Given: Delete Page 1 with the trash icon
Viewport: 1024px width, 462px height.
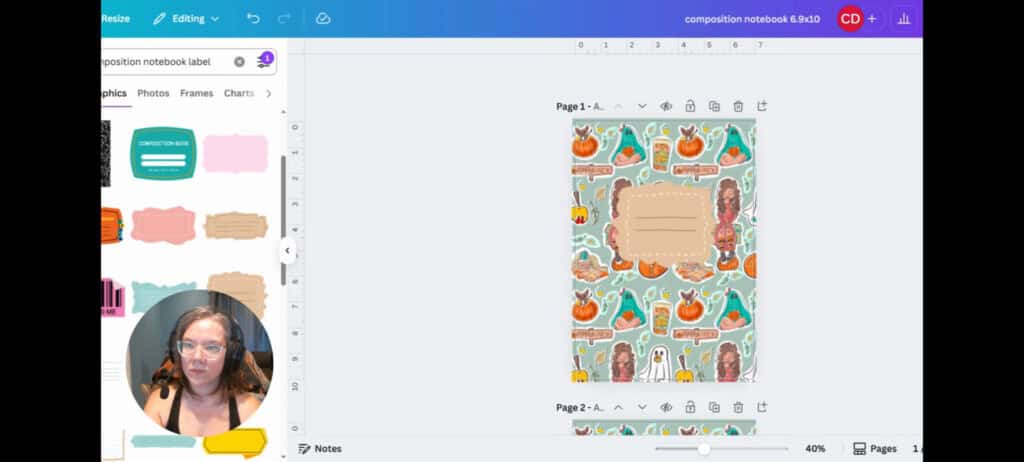Looking at the screenshot, I should point(738,106).
